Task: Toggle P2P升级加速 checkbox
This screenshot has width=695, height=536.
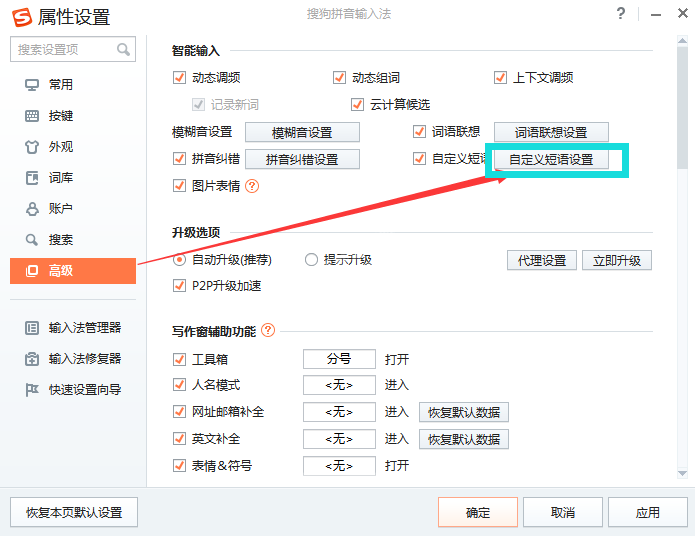Action: (x=179, y=286)
